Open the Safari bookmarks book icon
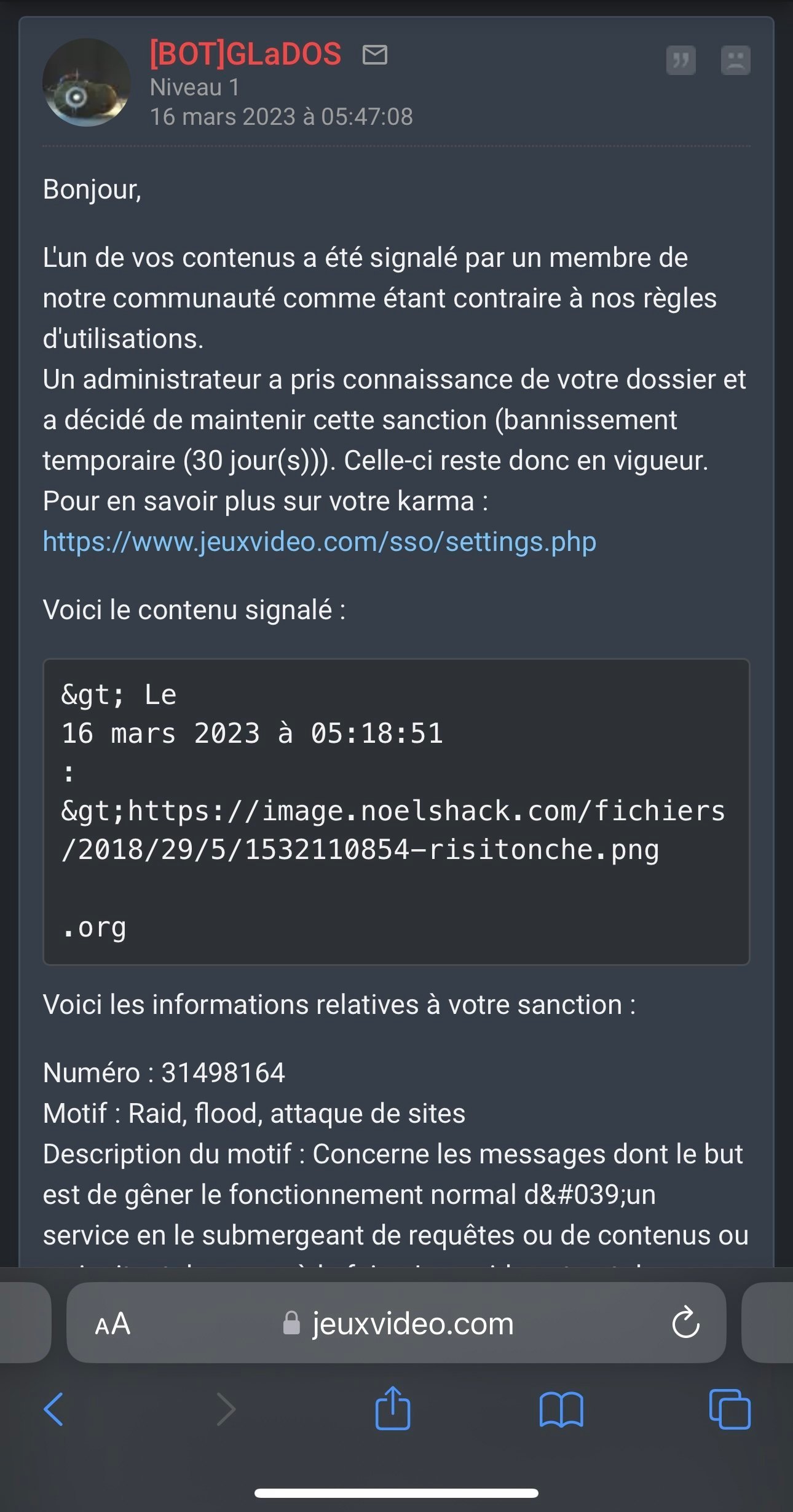 (561, 1409)
